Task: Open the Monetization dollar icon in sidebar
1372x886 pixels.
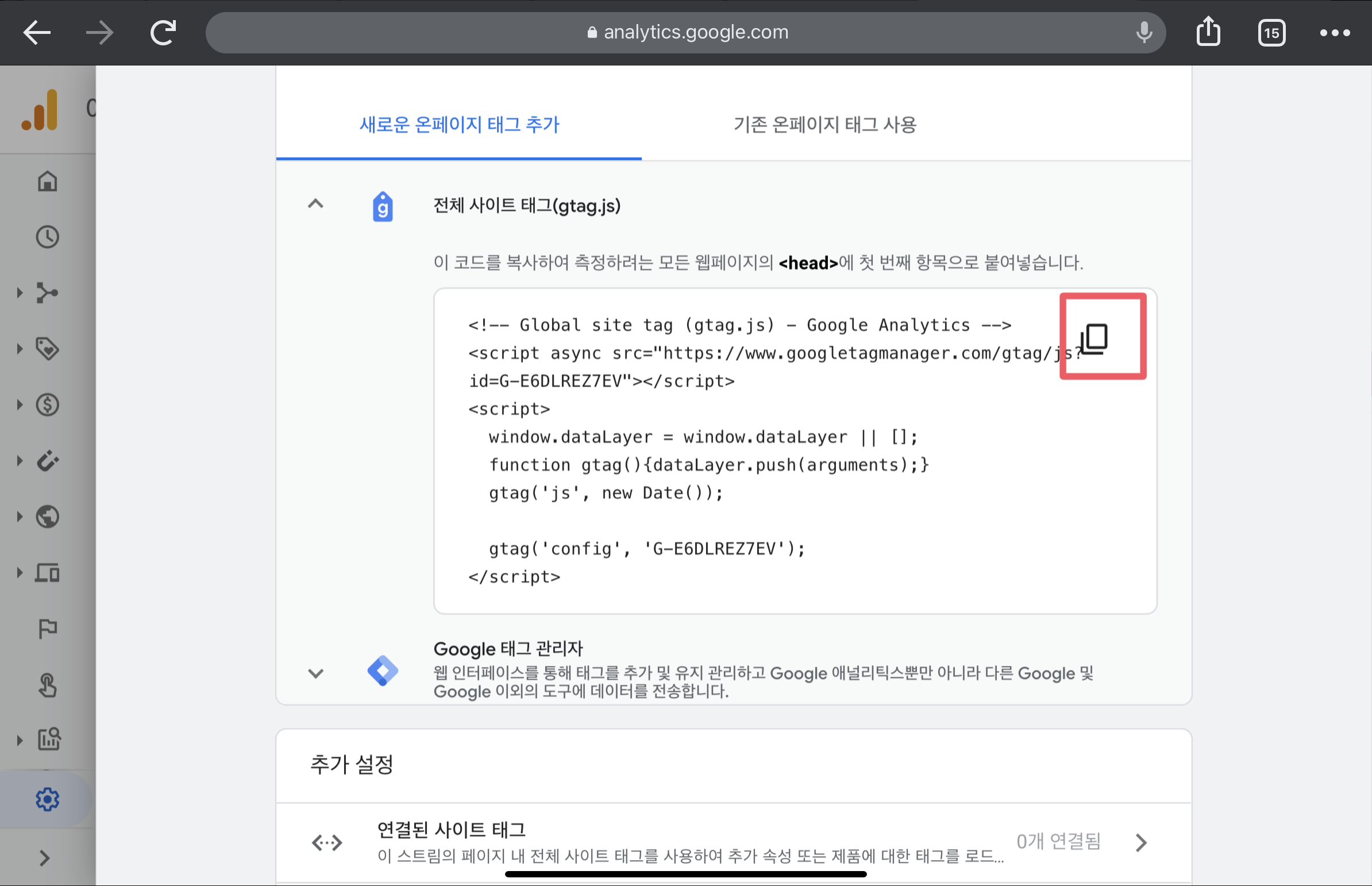Action: point(48,405)
